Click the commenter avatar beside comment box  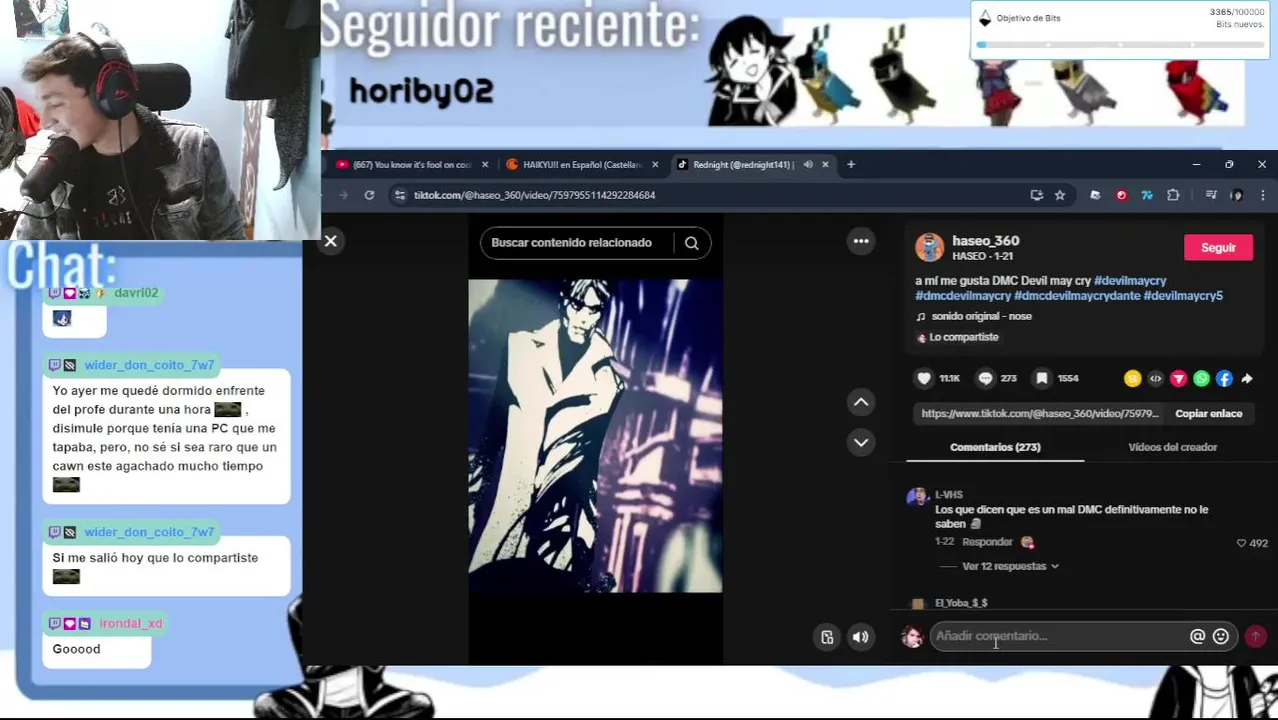[x=912, y=637]
